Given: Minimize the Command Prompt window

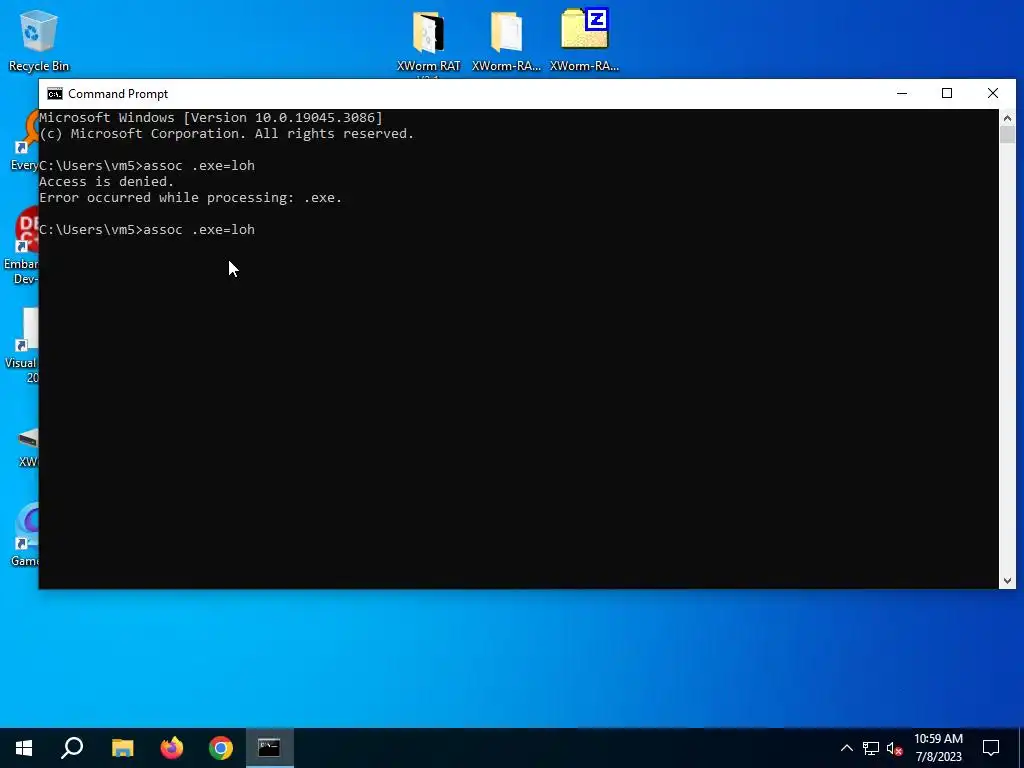Looking at the screenshot, I should [x=902, y=93].
